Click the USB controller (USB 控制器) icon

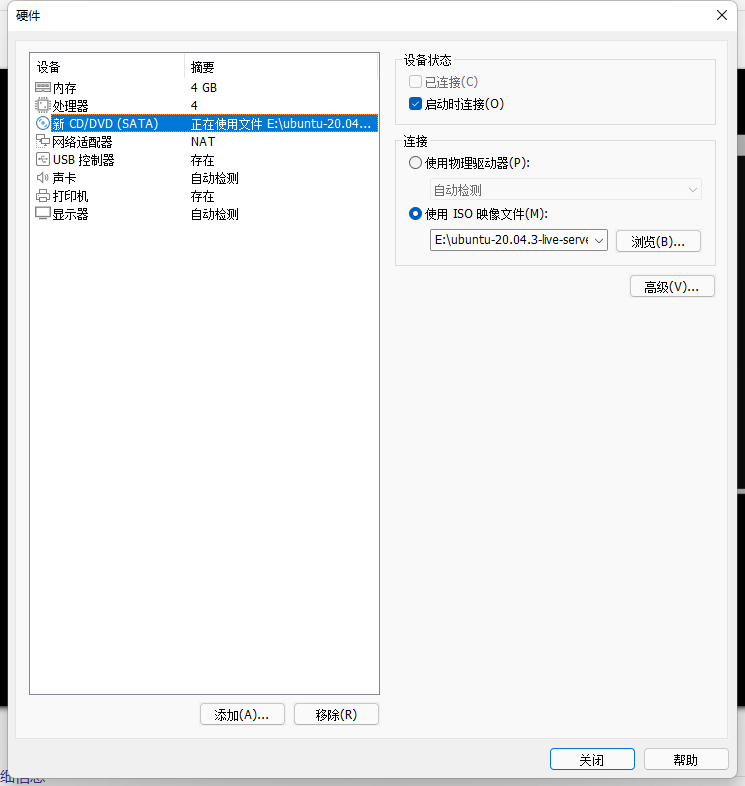(x=43, y=160)
